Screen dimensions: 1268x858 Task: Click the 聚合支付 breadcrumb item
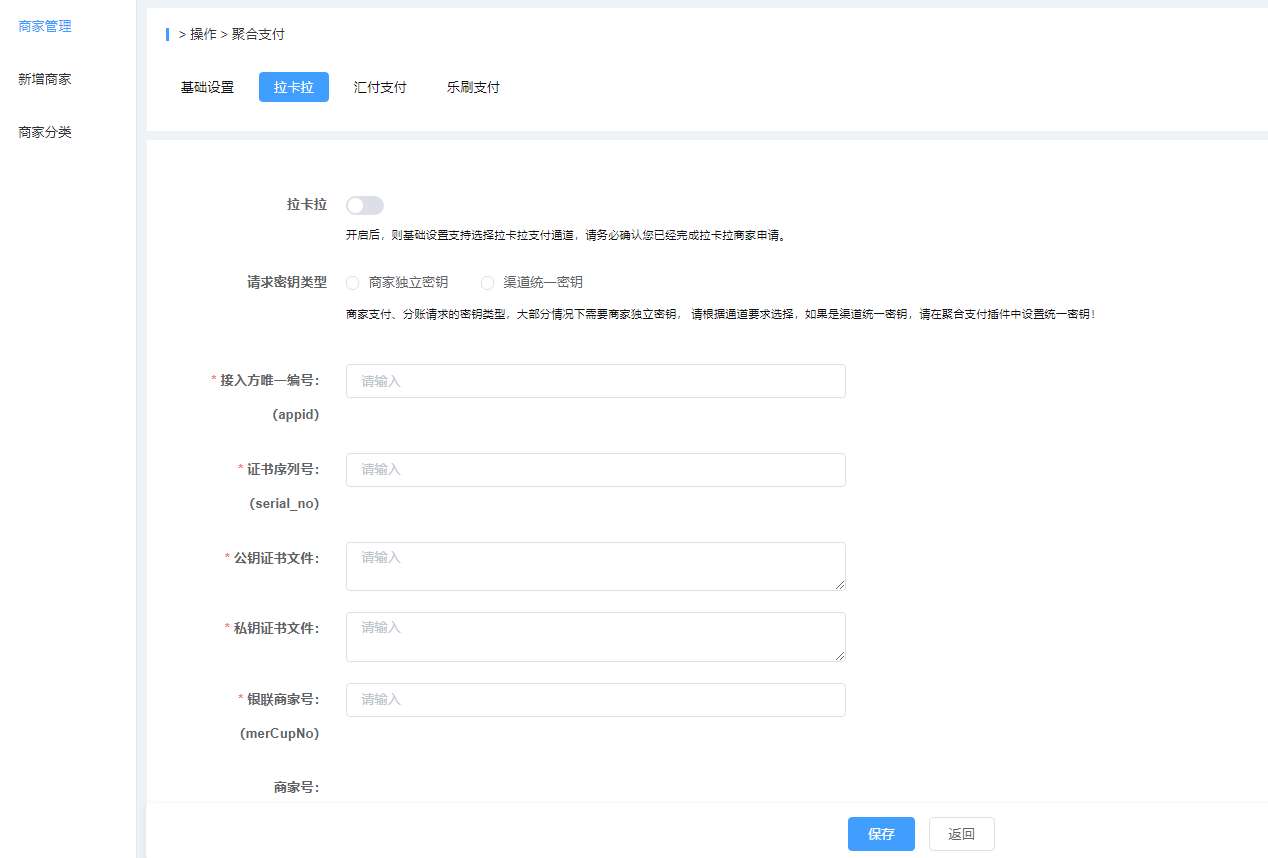pos(258,34)
